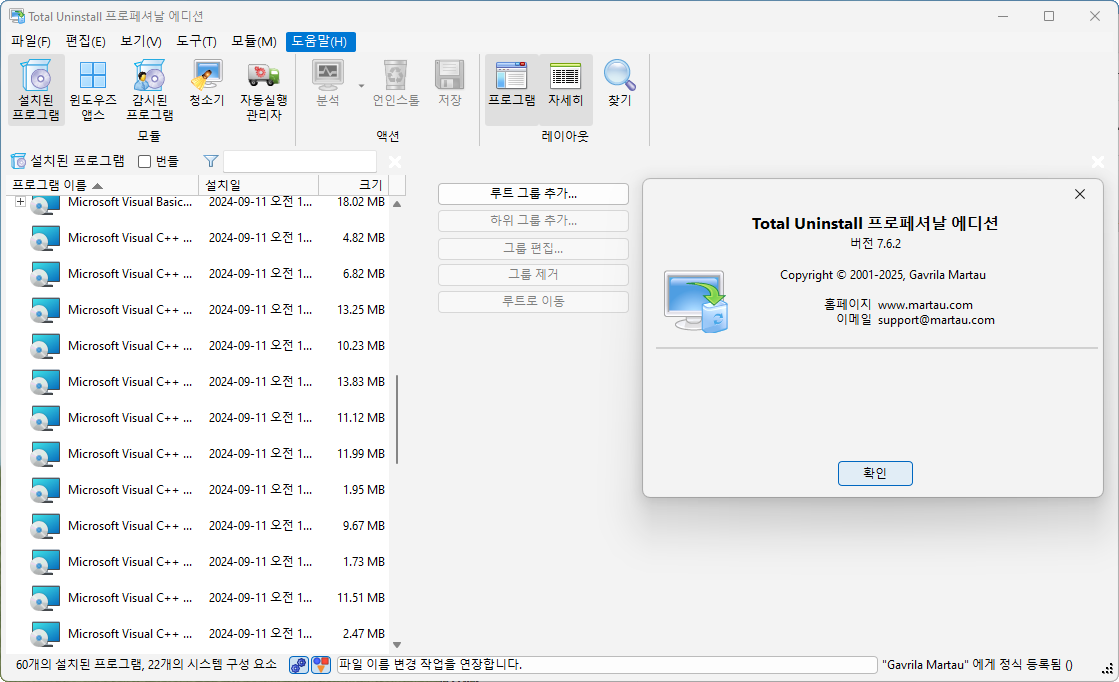Open the 도구(T) menu
Viewport: 1119px width, 682px height.
click(x=196, y=41)
